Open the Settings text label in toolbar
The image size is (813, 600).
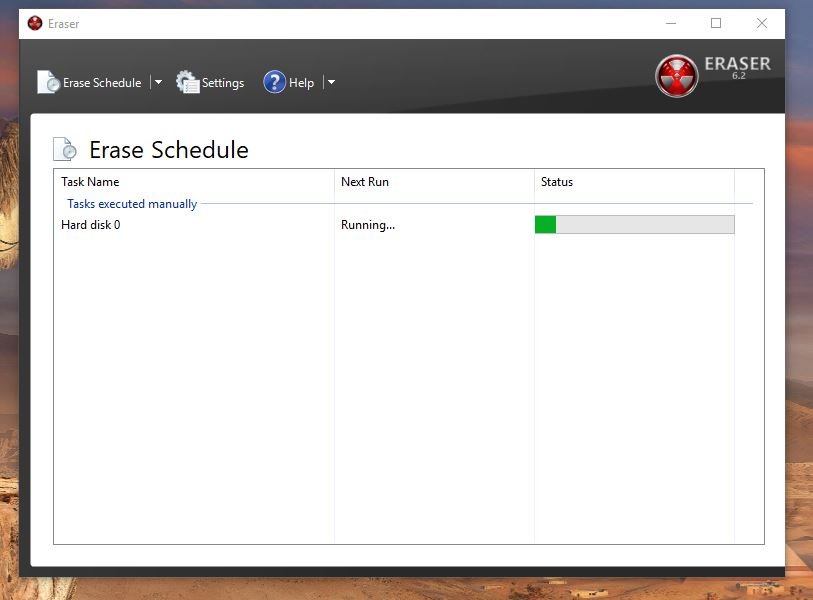coord(223,83)
